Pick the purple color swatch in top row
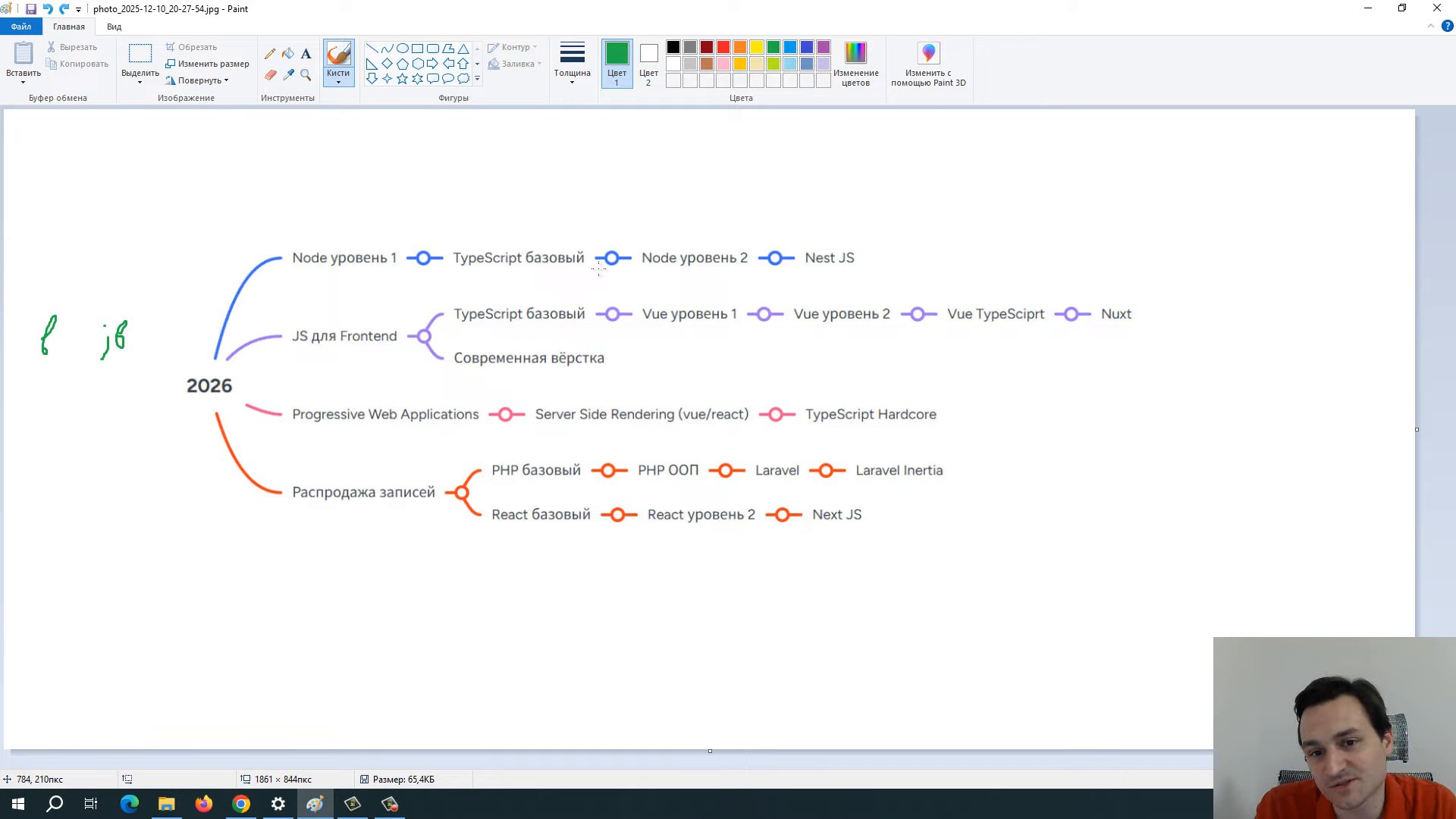Image resolution: width=1456 pixels, height=819 pixels. click(x=824, y=47)
